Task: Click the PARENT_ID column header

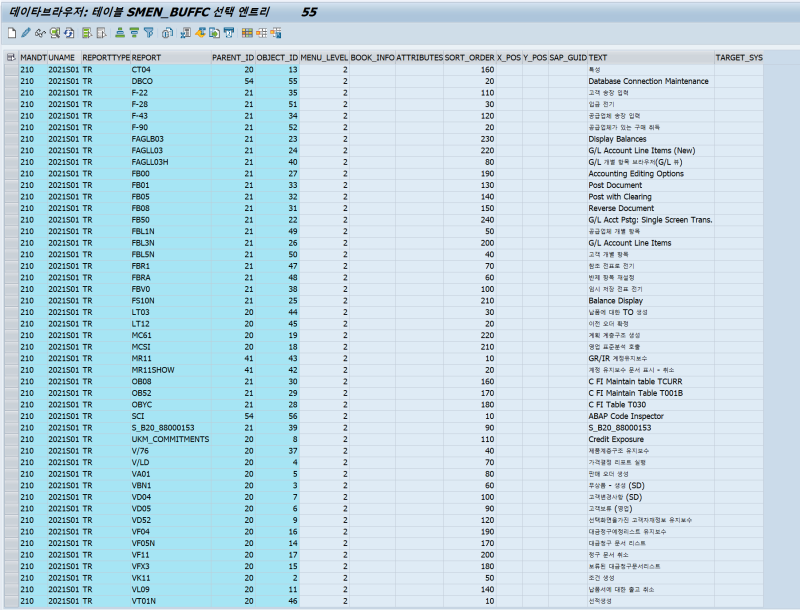Action: click(x=233, y=58)
